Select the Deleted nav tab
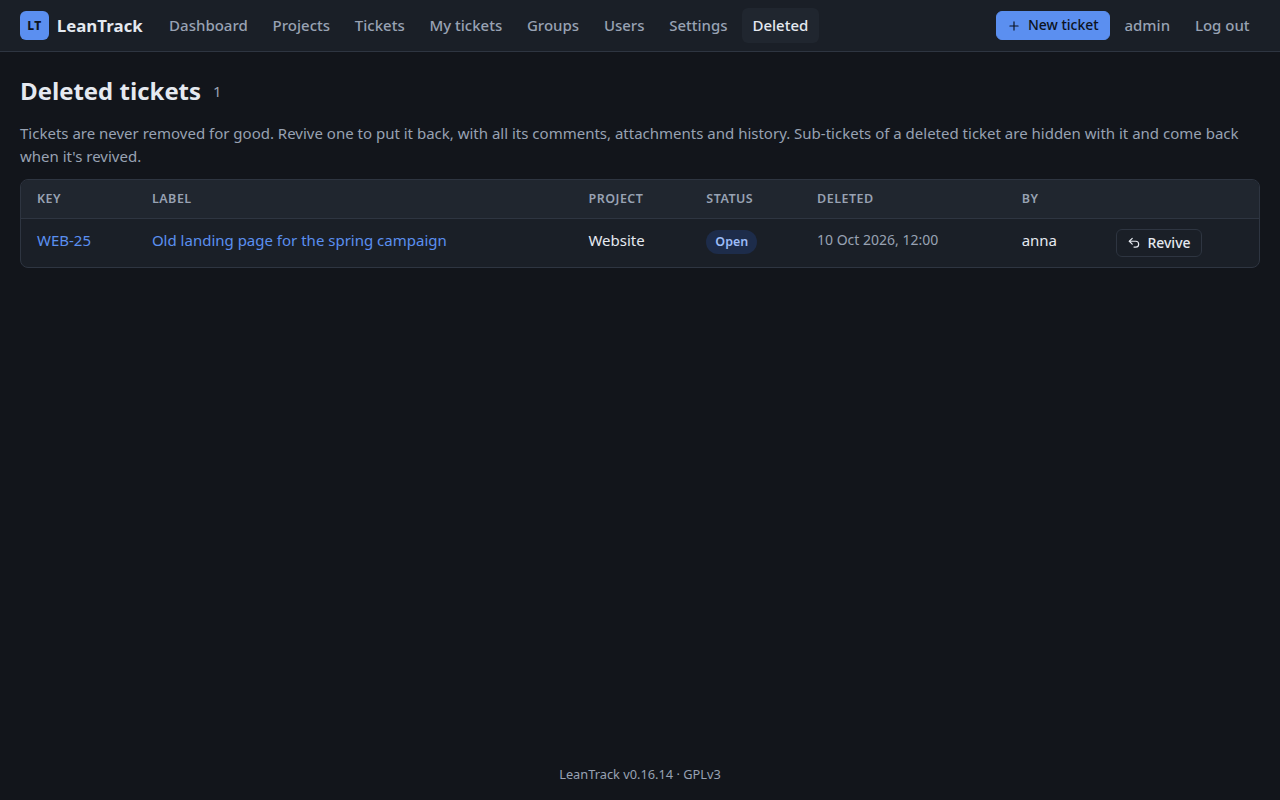Image resolution: width=1280 pixels, height=800 pixels. click(780, 26)
